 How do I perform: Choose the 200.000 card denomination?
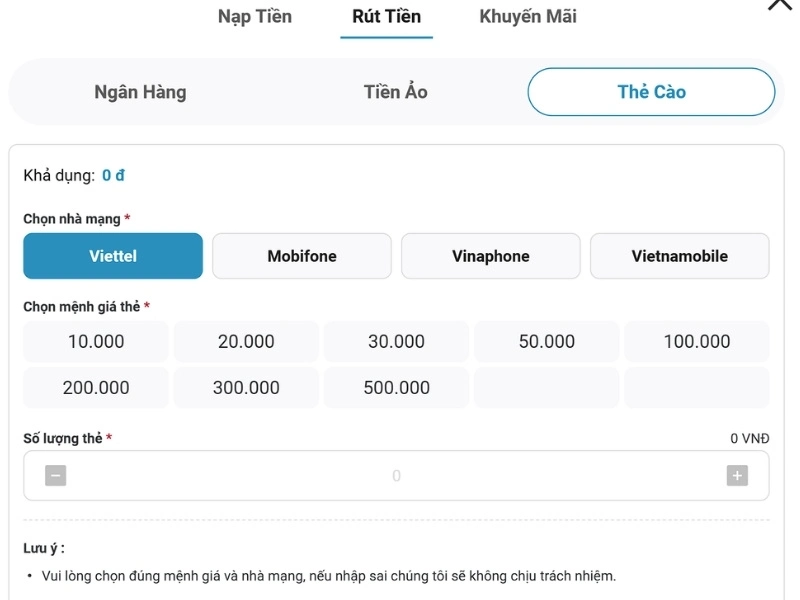click(x=94, y=387)
